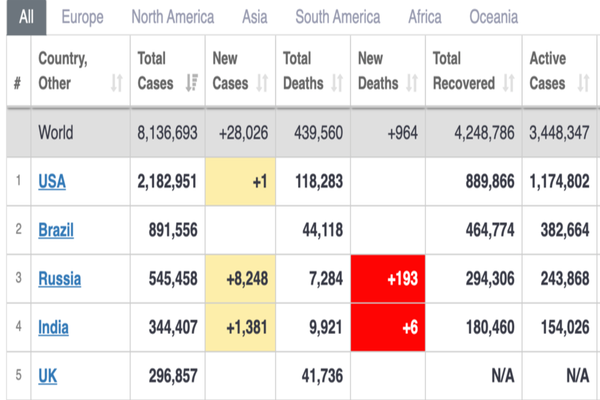This screenshot has height=400, width=600.
Task: Click the Total Cases sort icon
Action: (190, 84)
